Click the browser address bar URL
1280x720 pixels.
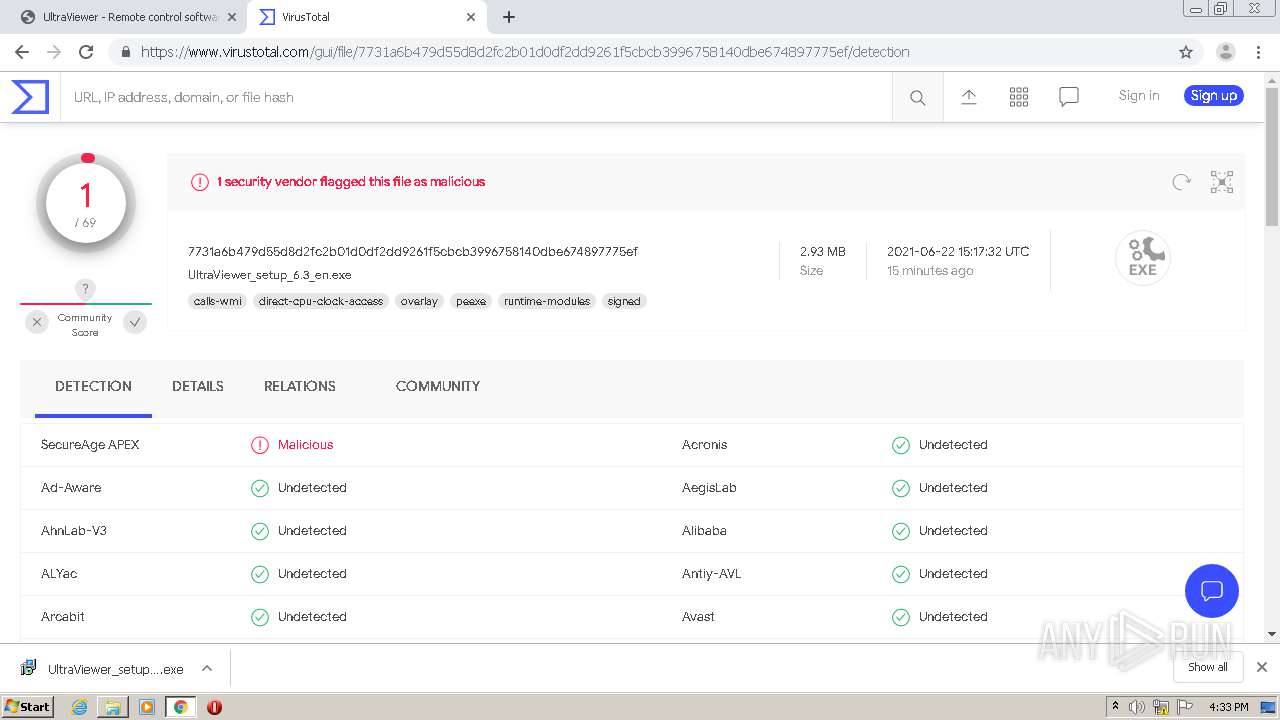click(x=525, y=52)
